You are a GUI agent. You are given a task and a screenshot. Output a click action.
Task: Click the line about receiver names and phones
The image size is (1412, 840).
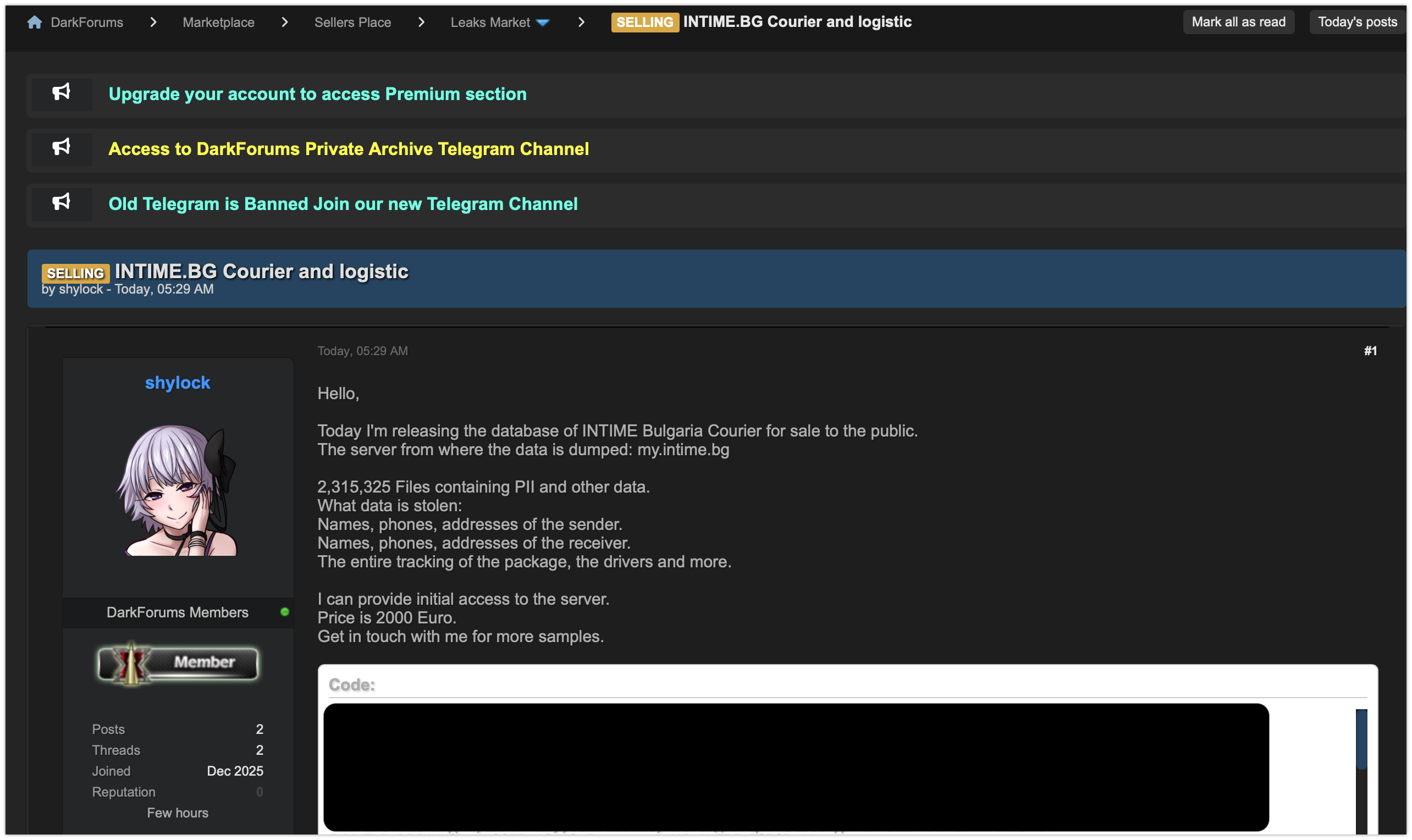pyautogui.click(x=474, y=543)
